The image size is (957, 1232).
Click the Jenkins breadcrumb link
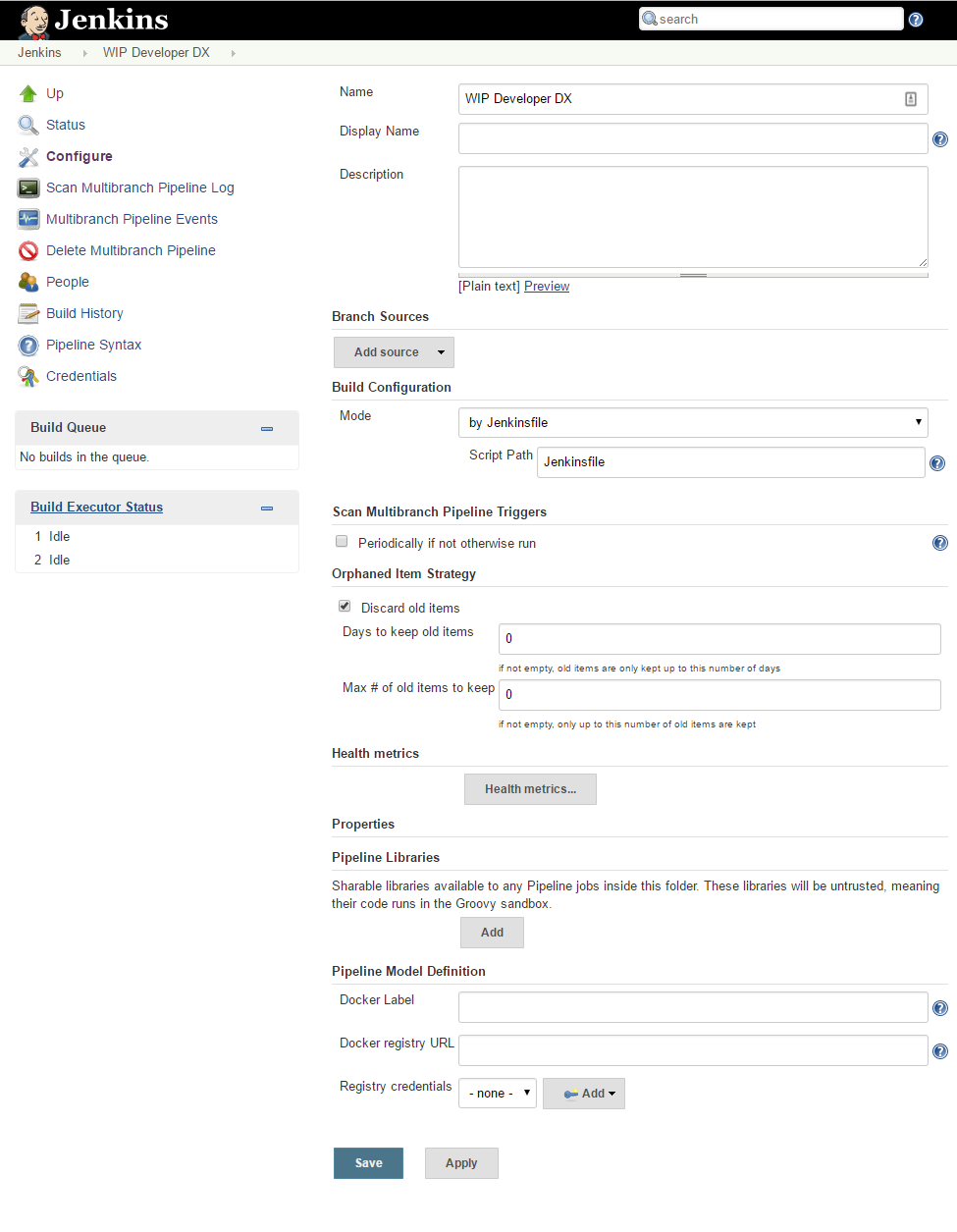39,53
